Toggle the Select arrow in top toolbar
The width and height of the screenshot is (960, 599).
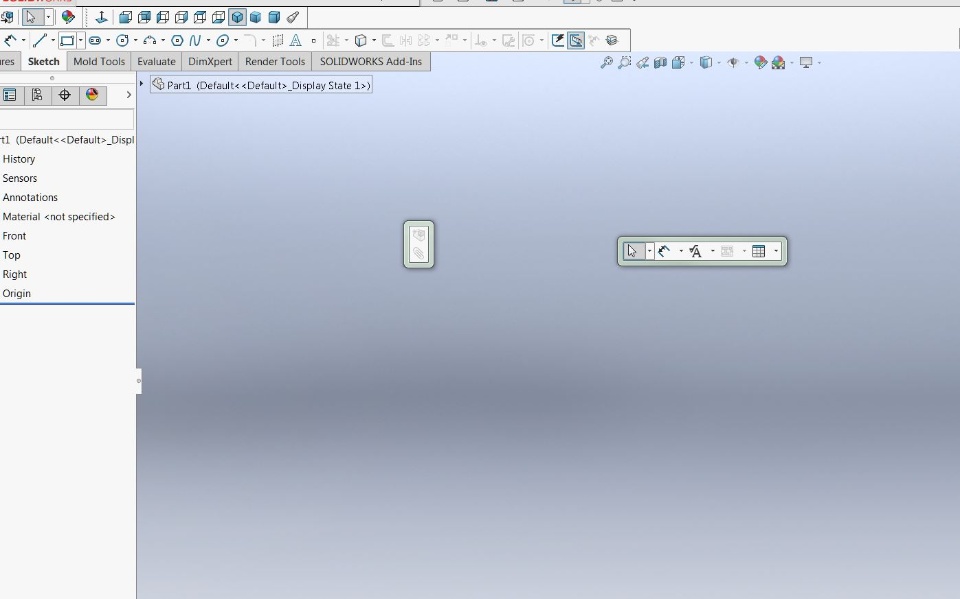tap(31, 17)
